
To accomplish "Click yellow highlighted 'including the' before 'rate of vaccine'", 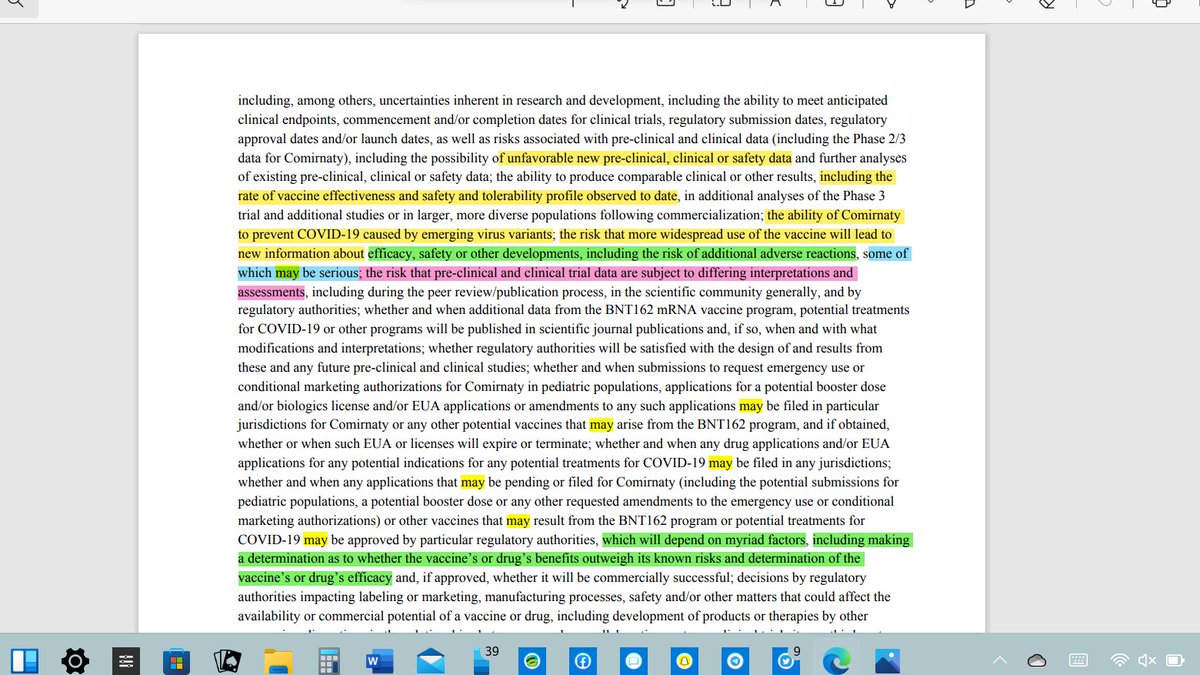I will (x=856, y=177).
